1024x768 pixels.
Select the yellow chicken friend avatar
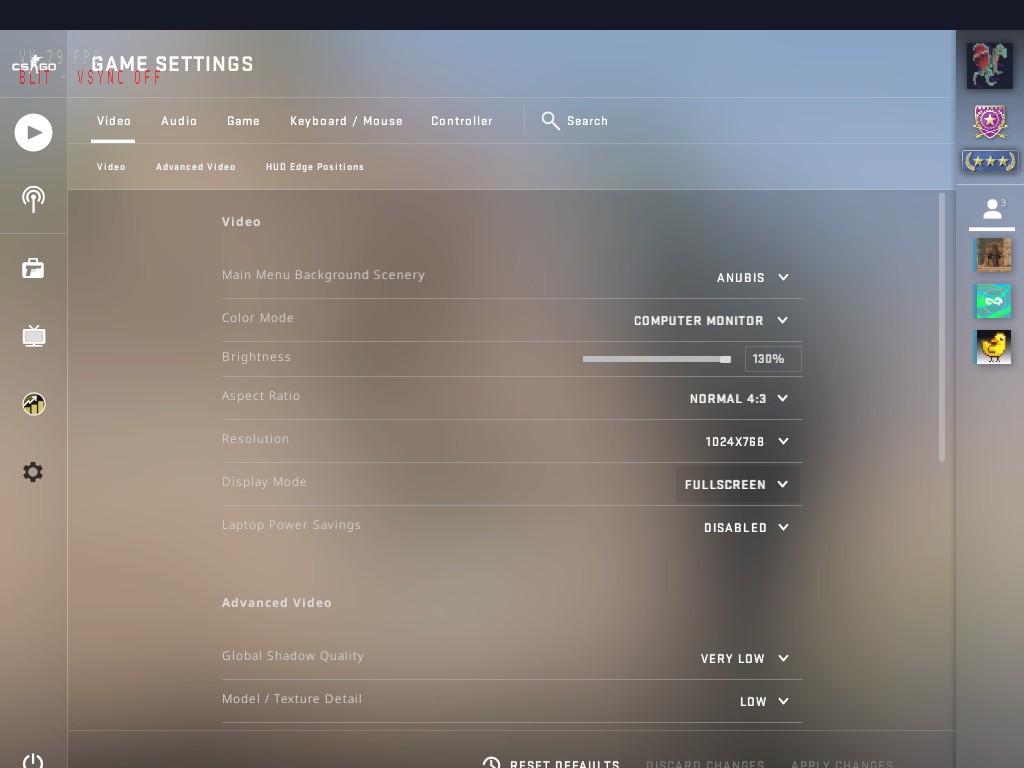coord(993,347)
